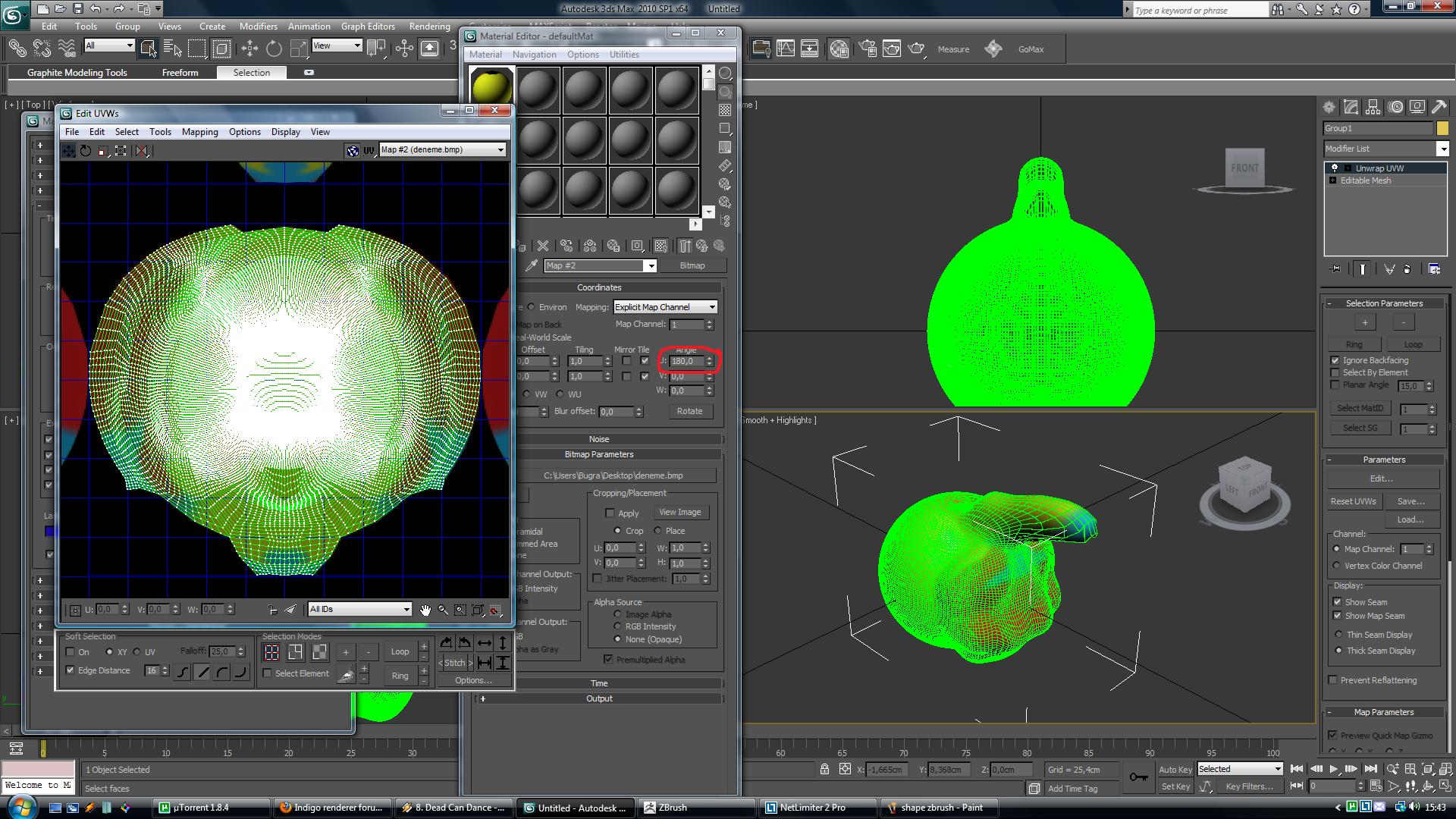
Task: Select Edge sub-object mode icon
Action: [295, 652]
